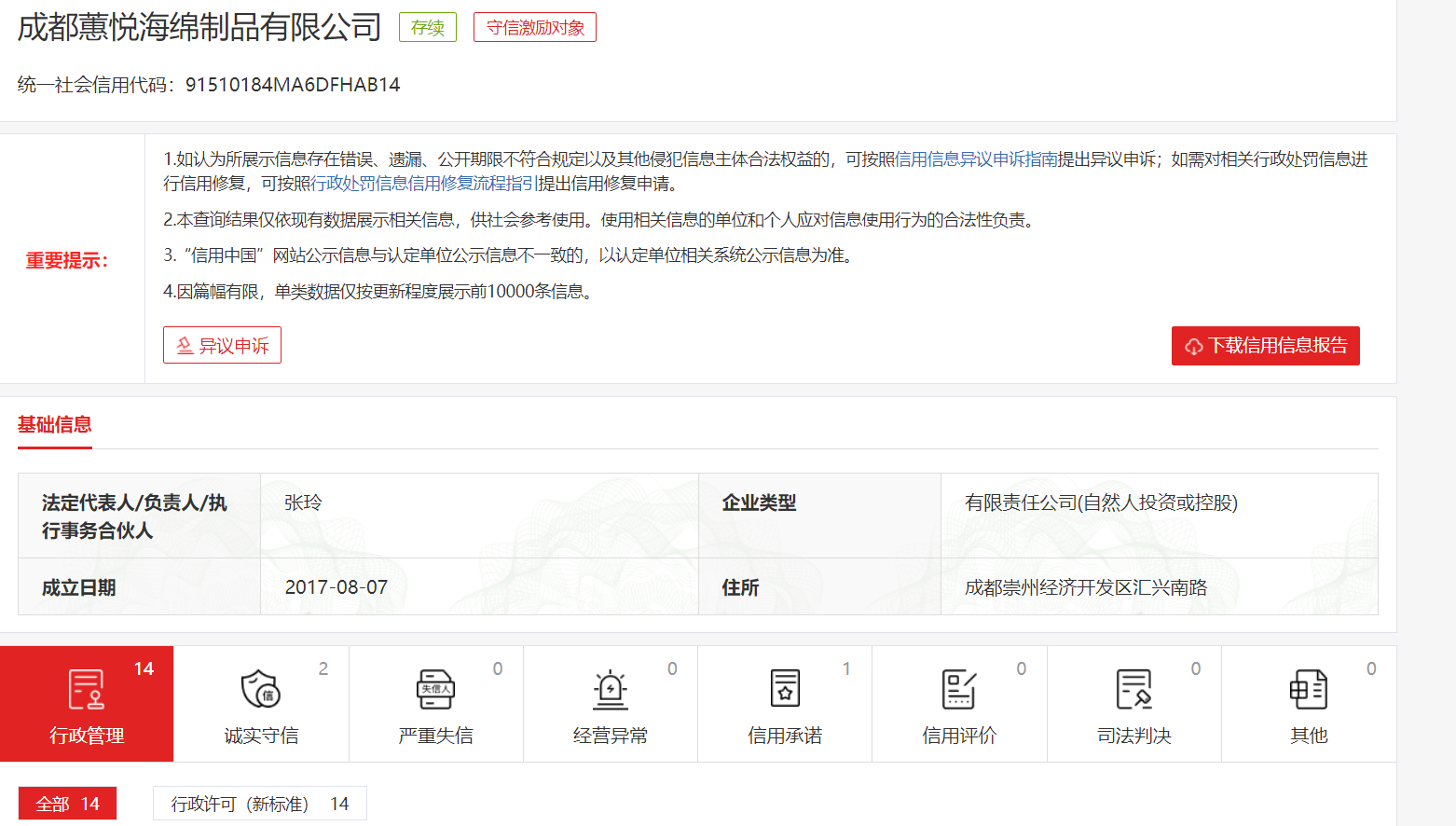This screenshot has height=826, width=1456.
Task: Click the count 1 on 信用承诺 tab
Action: 846,668
